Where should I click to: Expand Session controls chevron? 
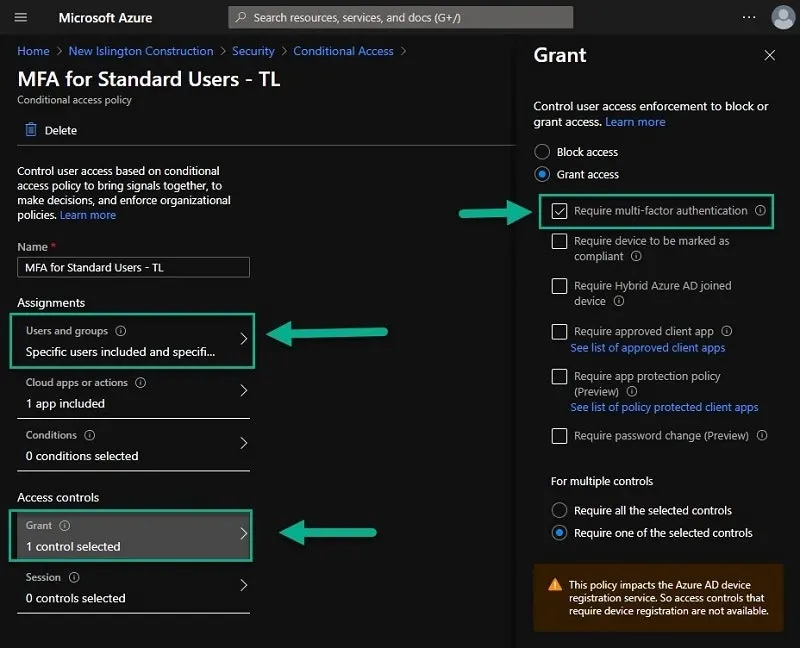(x=243, y=585)
